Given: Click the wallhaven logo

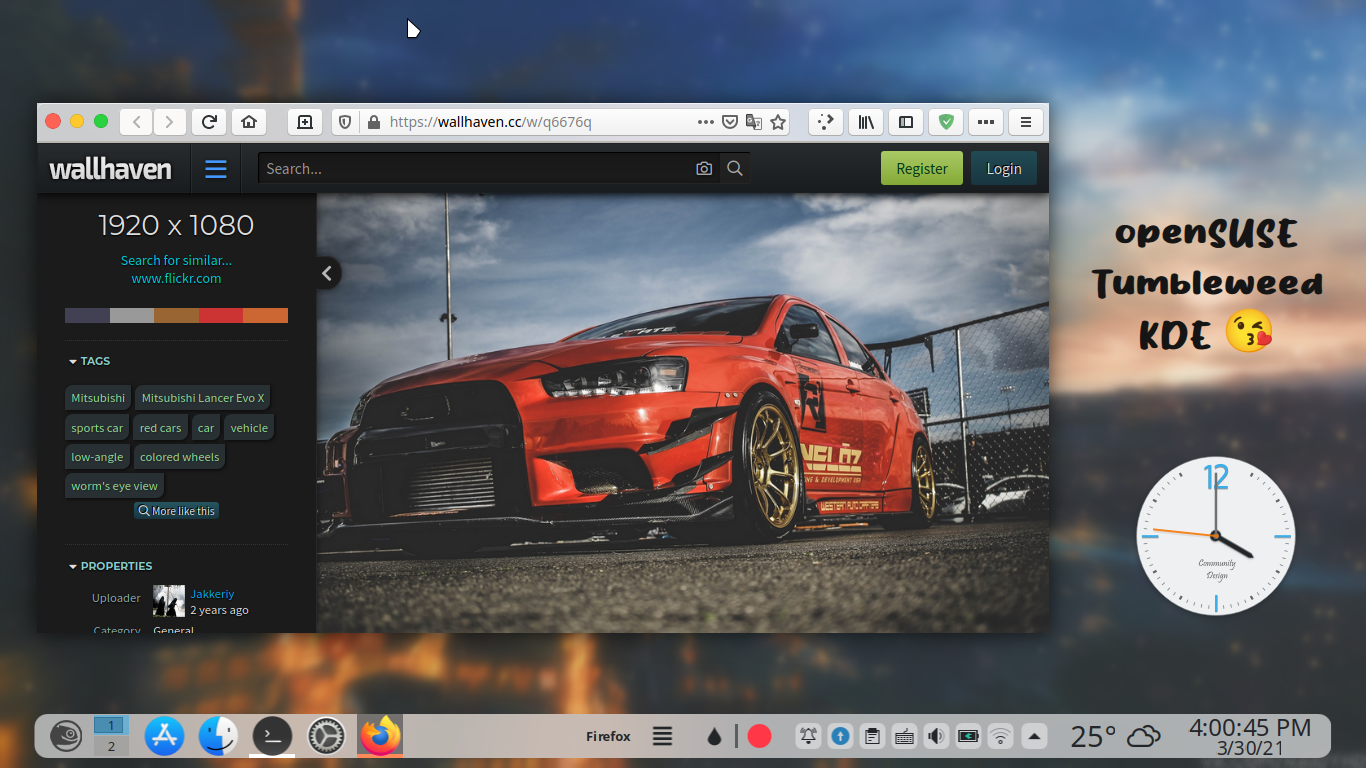Looking at the screenshot, I should coord(111,169).
